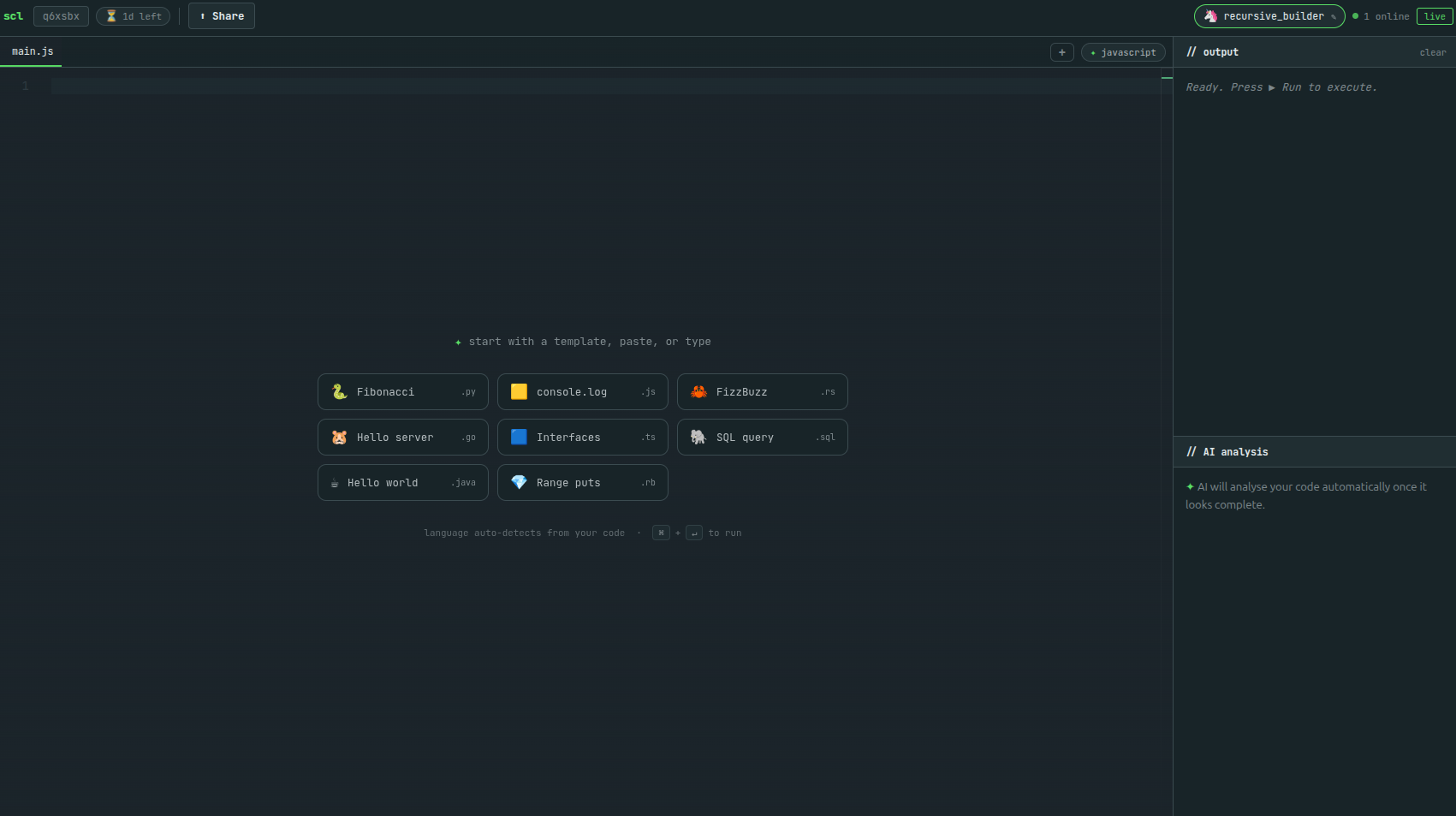
Task: Click the green sparkle in AI analysis
Action: (1190, 486)
